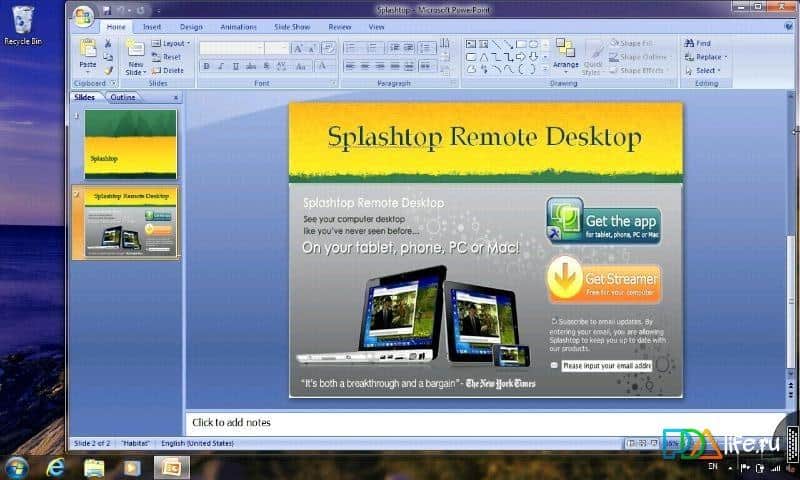
Task: Click the Cut scissors icon
Action: point(107,44)
